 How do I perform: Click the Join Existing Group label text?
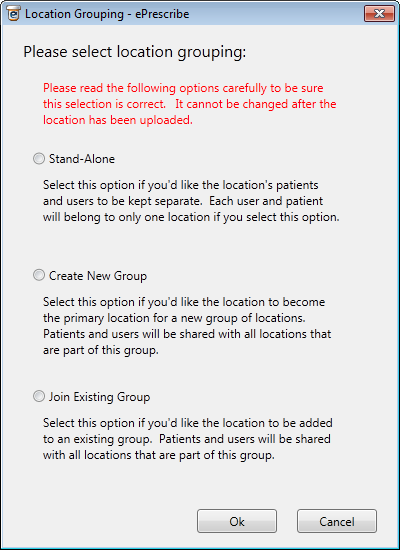coord(99,397)
